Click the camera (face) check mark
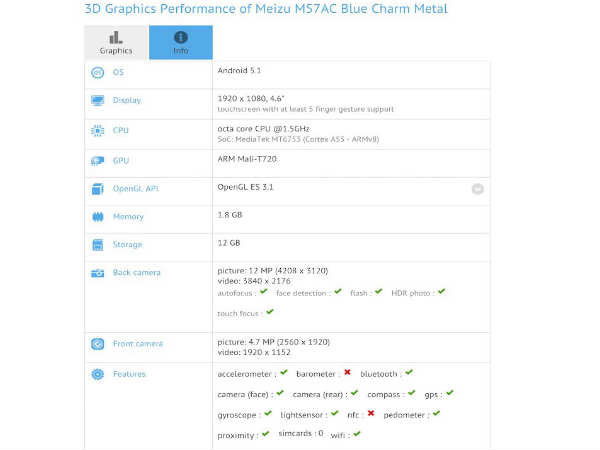The image size is (600, 450). (280, 393)
